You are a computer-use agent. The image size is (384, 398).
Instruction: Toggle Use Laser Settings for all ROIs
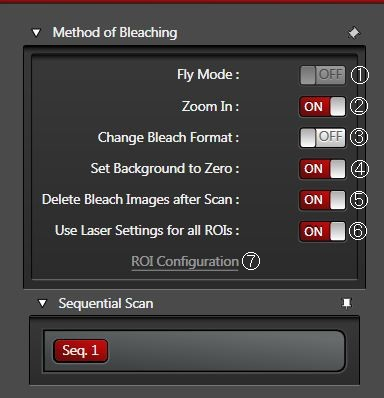pos(322,231)
